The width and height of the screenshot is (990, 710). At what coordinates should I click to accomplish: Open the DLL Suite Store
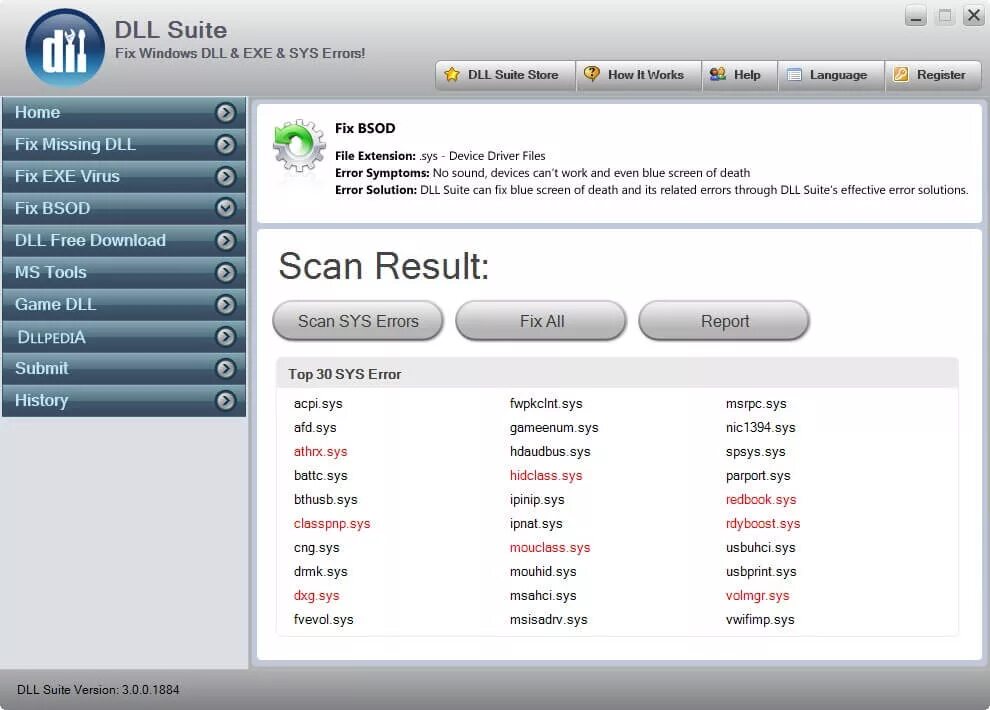point(505,75)
